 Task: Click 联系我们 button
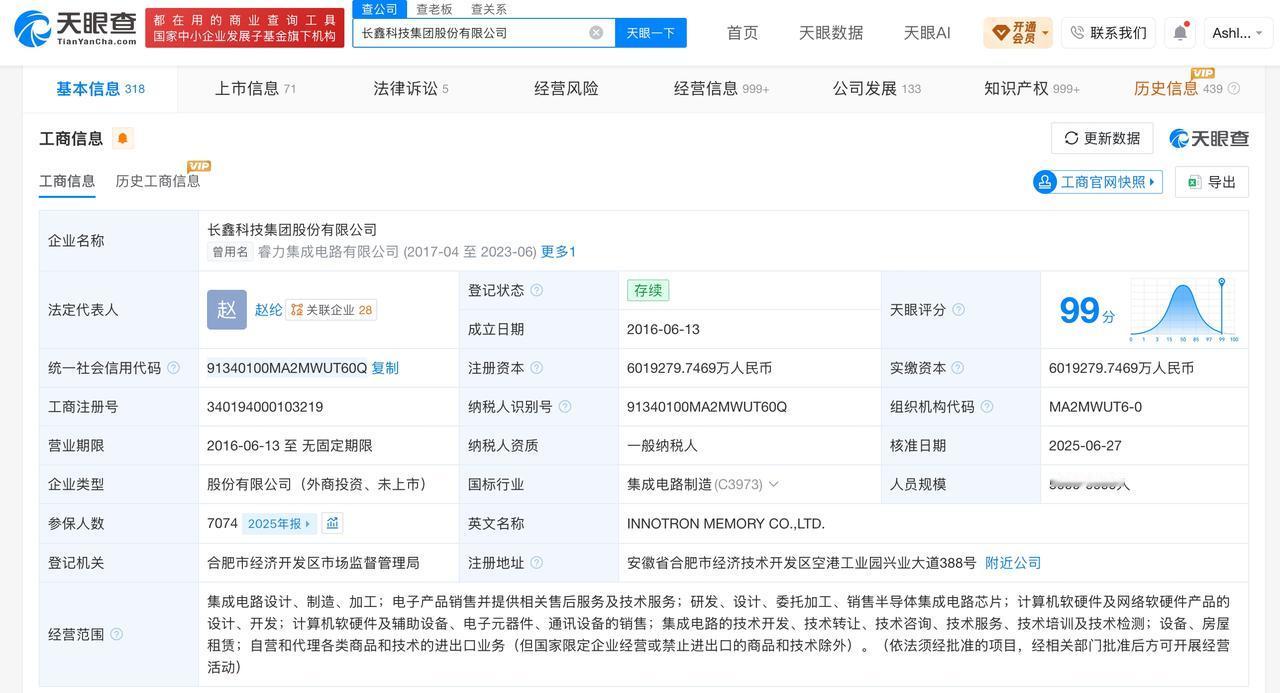point(1108,33)
